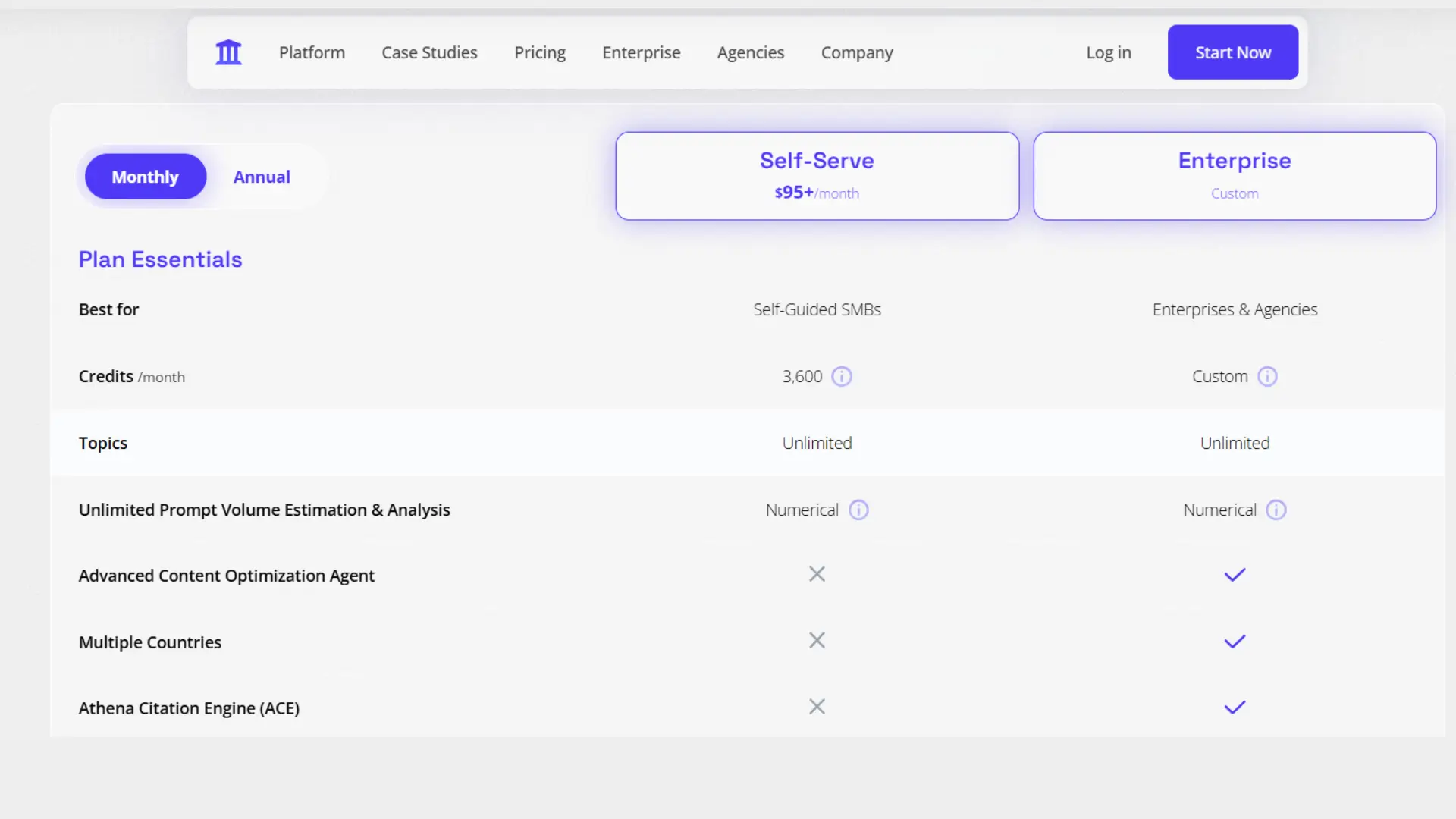1456x819 pixels.
Task: Click the bank logo icon in navbar
Action: pyautogui.click(x=228, y=52)
